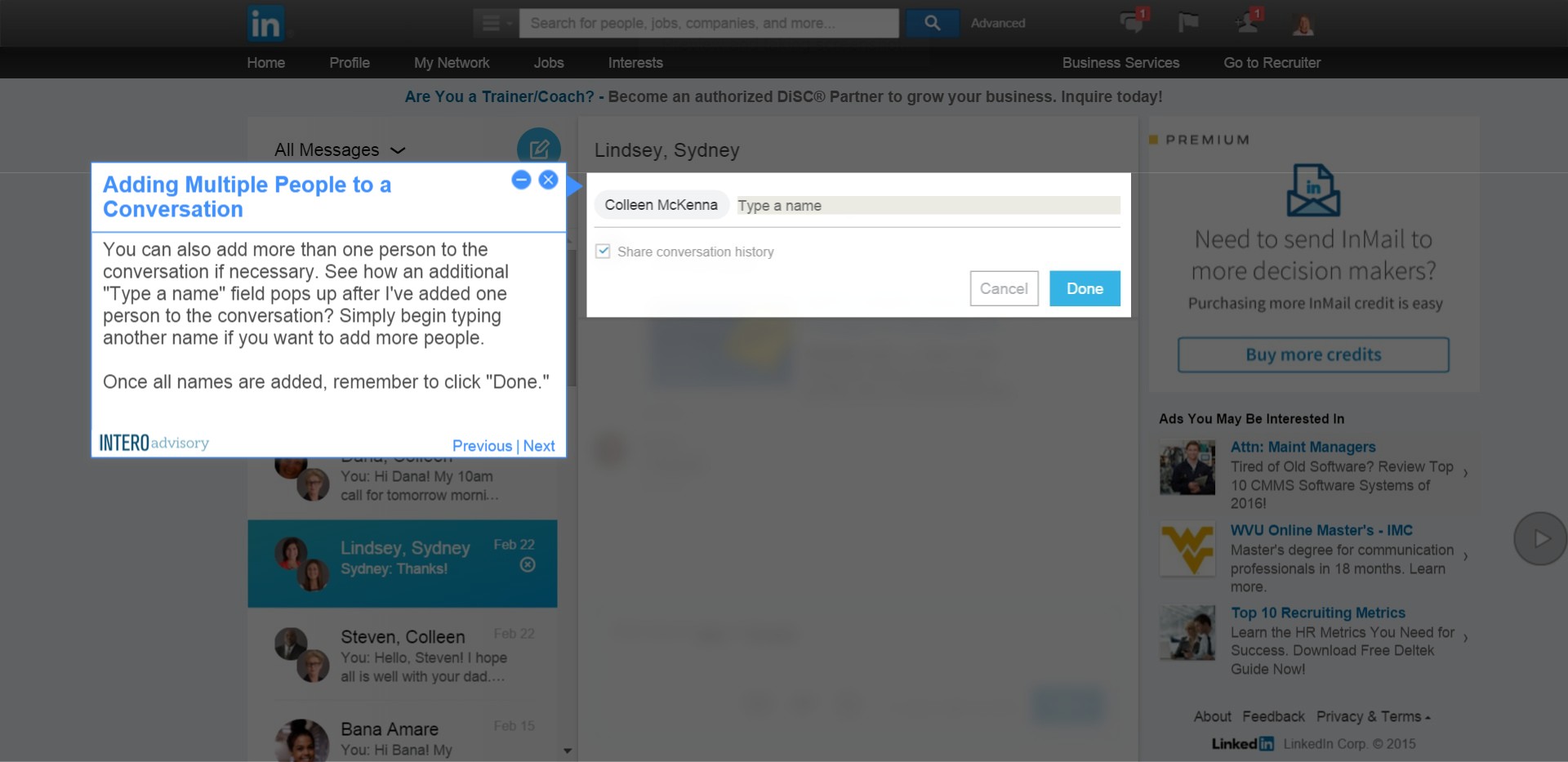Open the messages notification icon
The image size is (1568, 762).
[x=1133, y=21]
